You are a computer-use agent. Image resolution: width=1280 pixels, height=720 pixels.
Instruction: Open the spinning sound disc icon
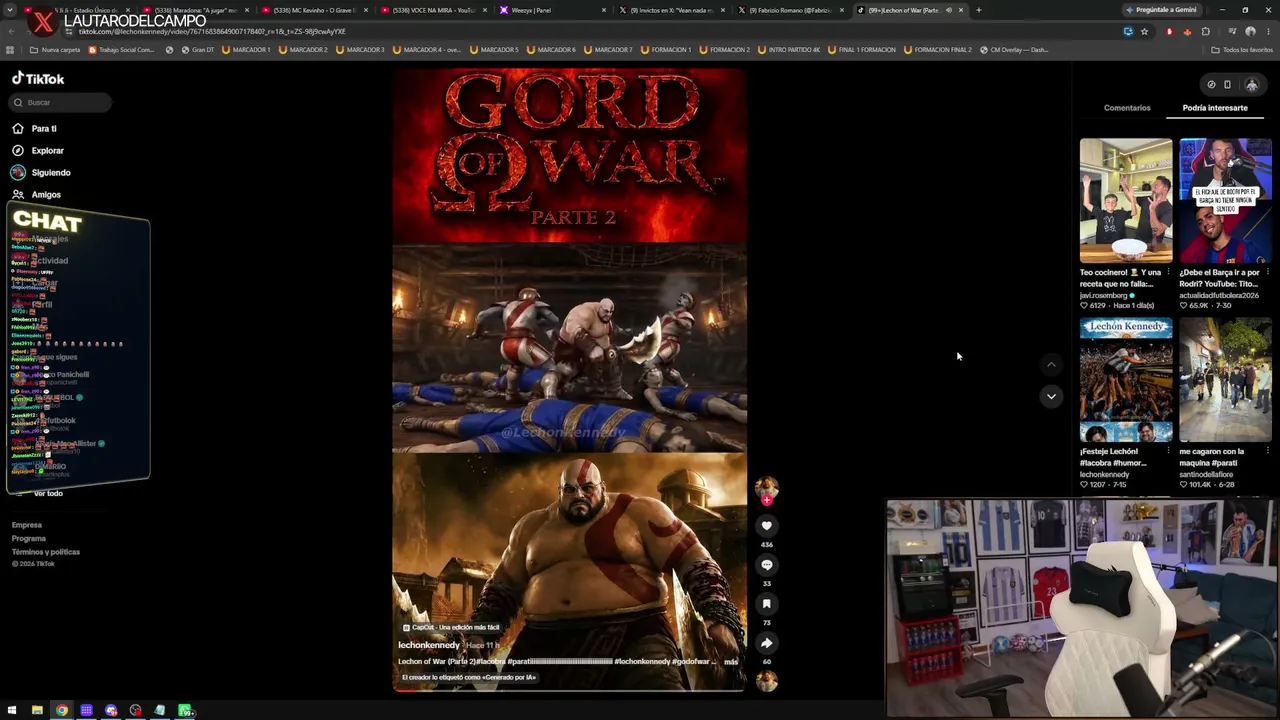point(767,681)
